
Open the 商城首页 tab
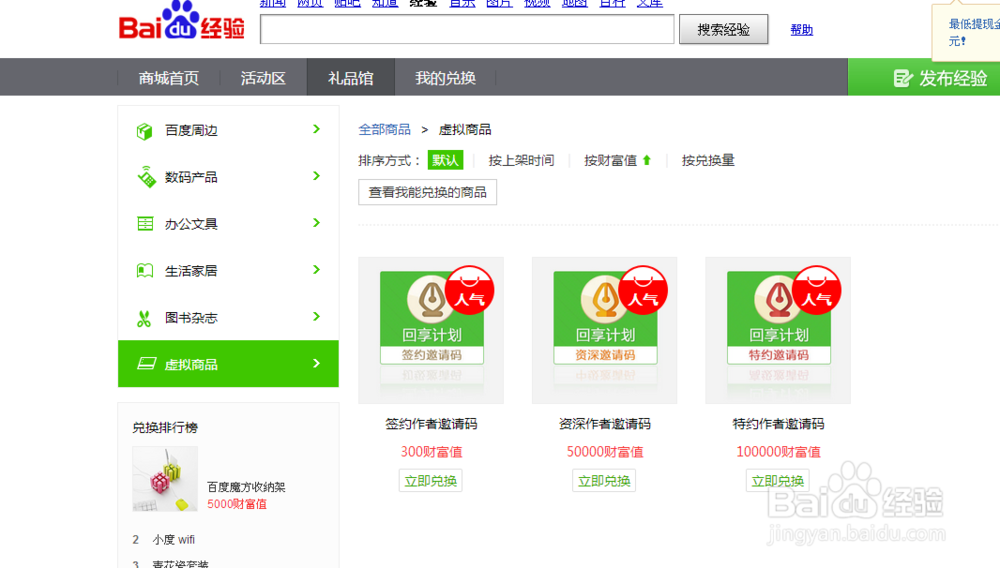coord(169,78)
